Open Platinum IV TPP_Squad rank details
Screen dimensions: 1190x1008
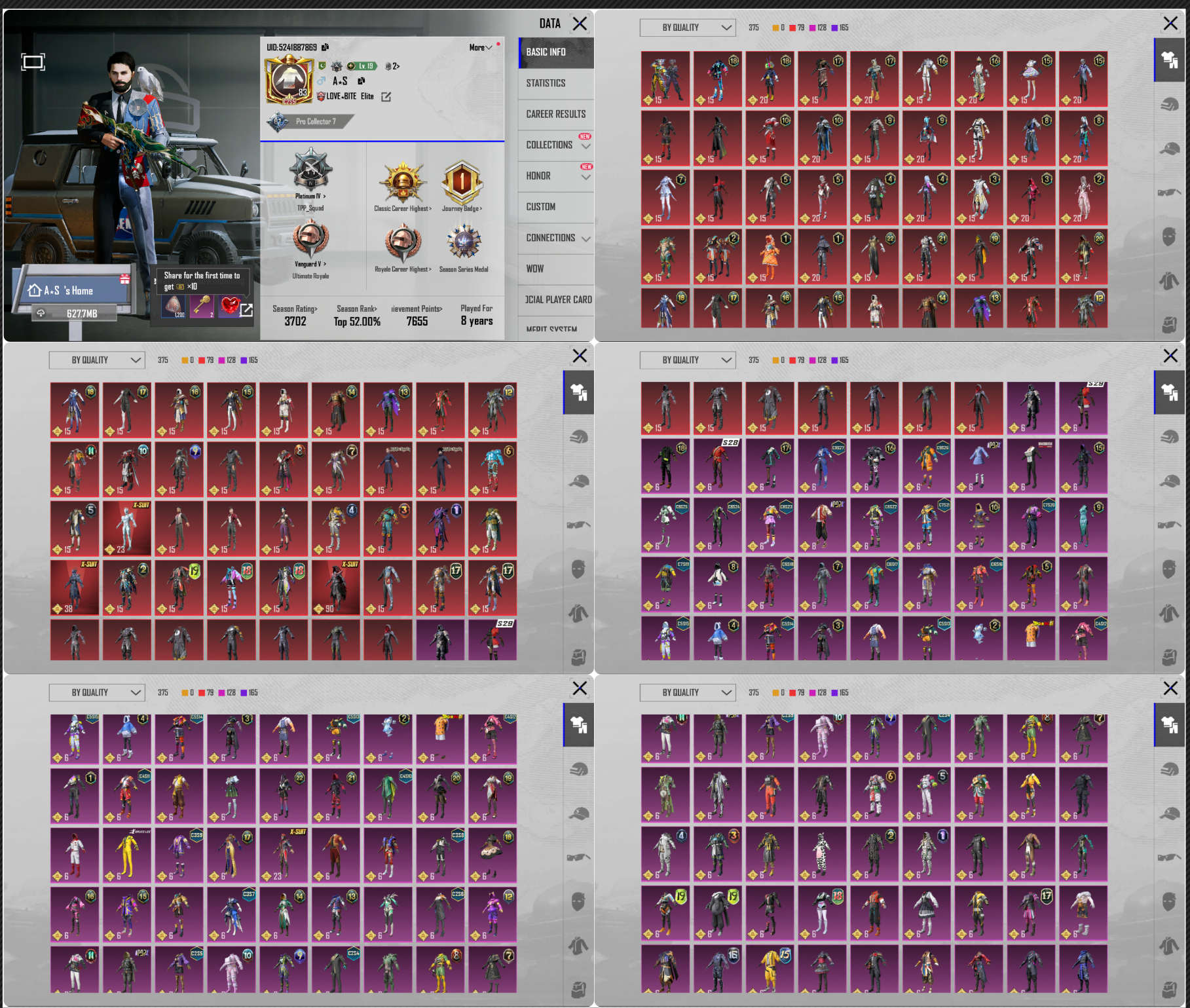click(x=310, y=179)
